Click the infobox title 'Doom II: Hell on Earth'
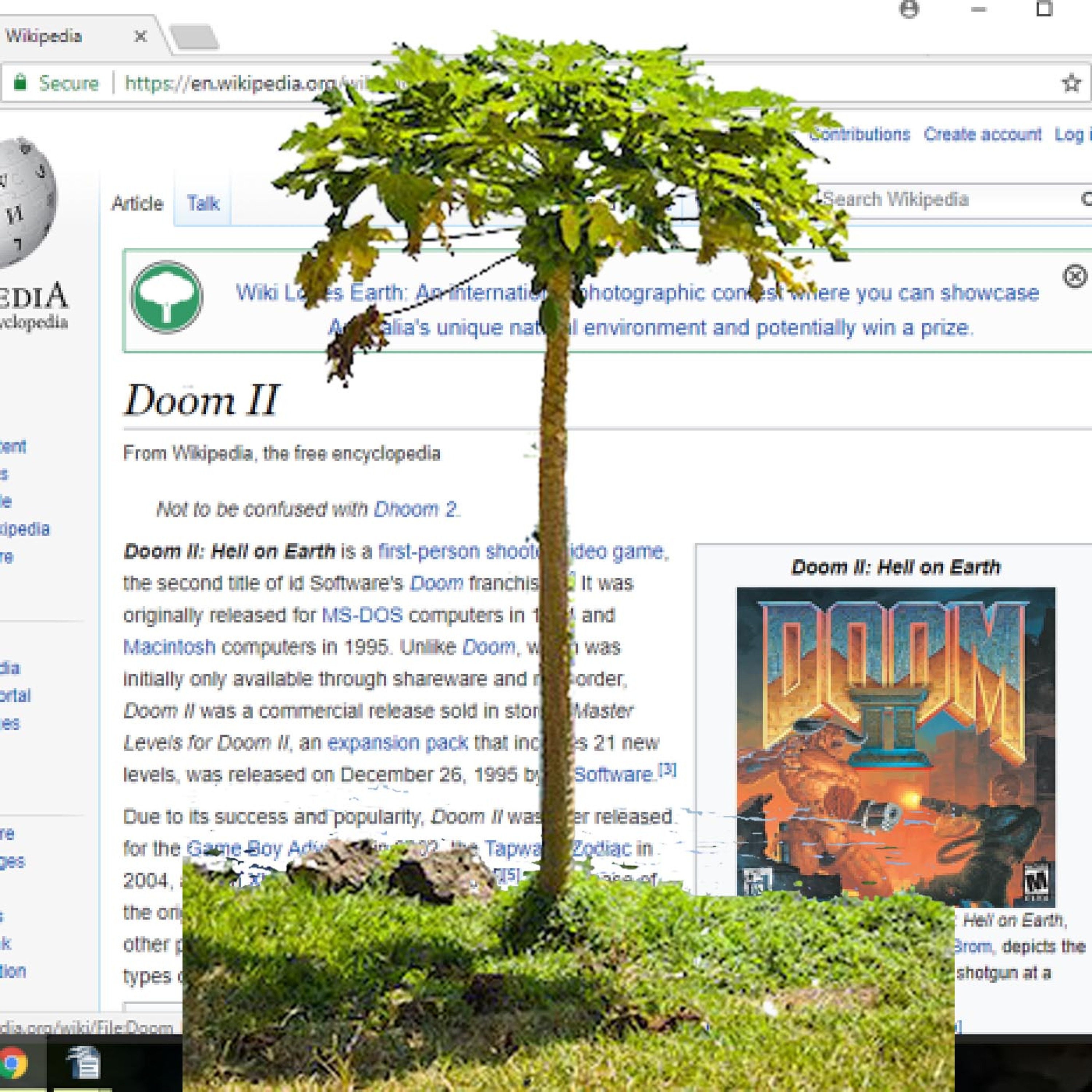Viewport: 1092px width, 1092px height. pos(895,566)
